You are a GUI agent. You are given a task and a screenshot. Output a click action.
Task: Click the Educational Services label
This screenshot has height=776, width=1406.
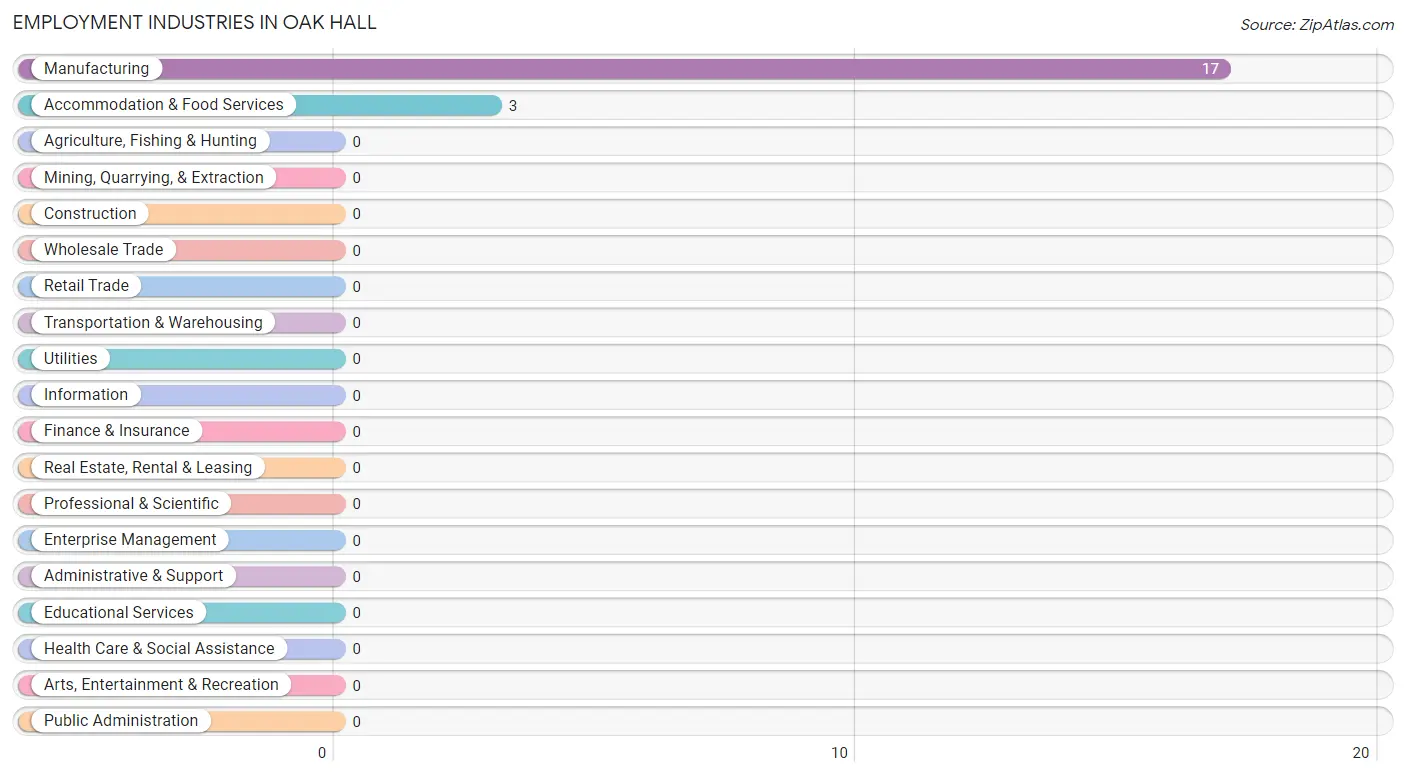pos(119,612)
